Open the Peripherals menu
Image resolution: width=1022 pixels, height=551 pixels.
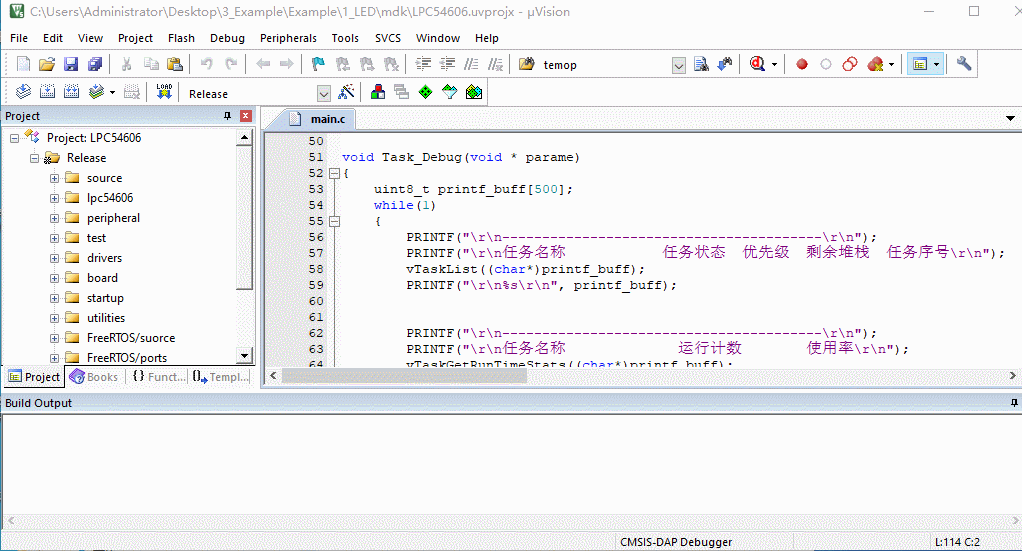click(288, 38)
